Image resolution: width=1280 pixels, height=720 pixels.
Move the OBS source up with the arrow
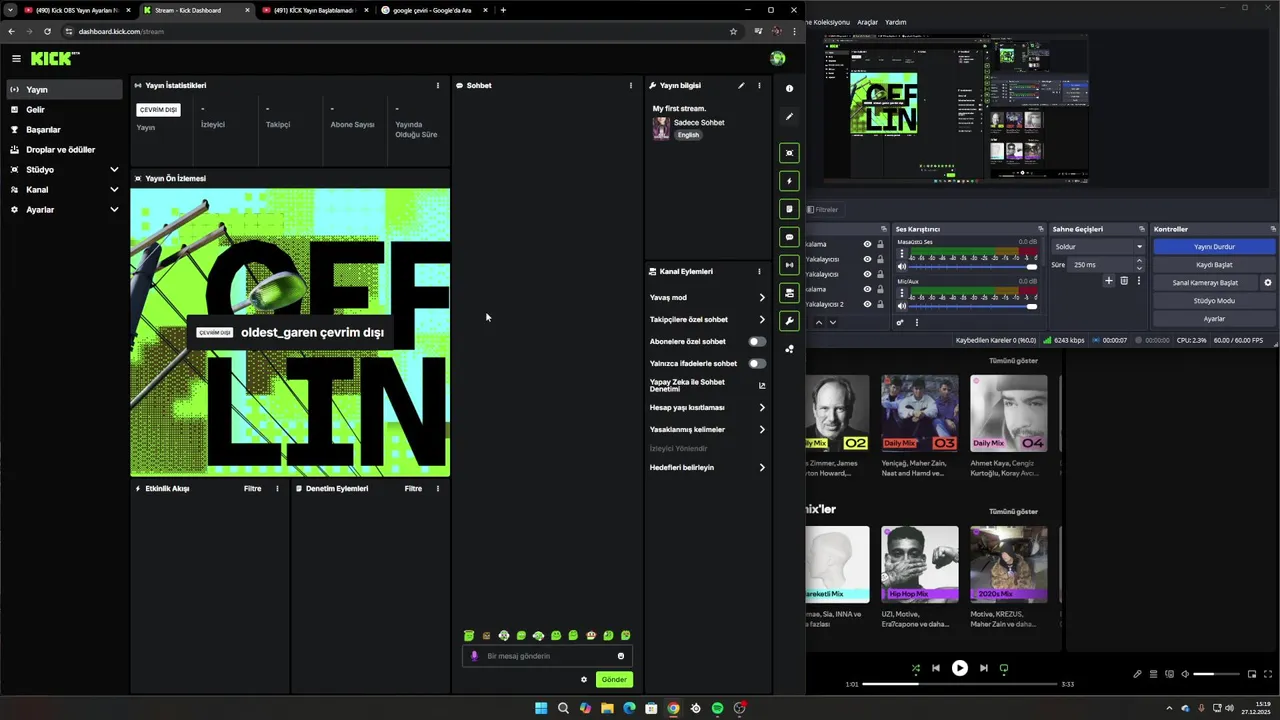click(x=819, y=322)
